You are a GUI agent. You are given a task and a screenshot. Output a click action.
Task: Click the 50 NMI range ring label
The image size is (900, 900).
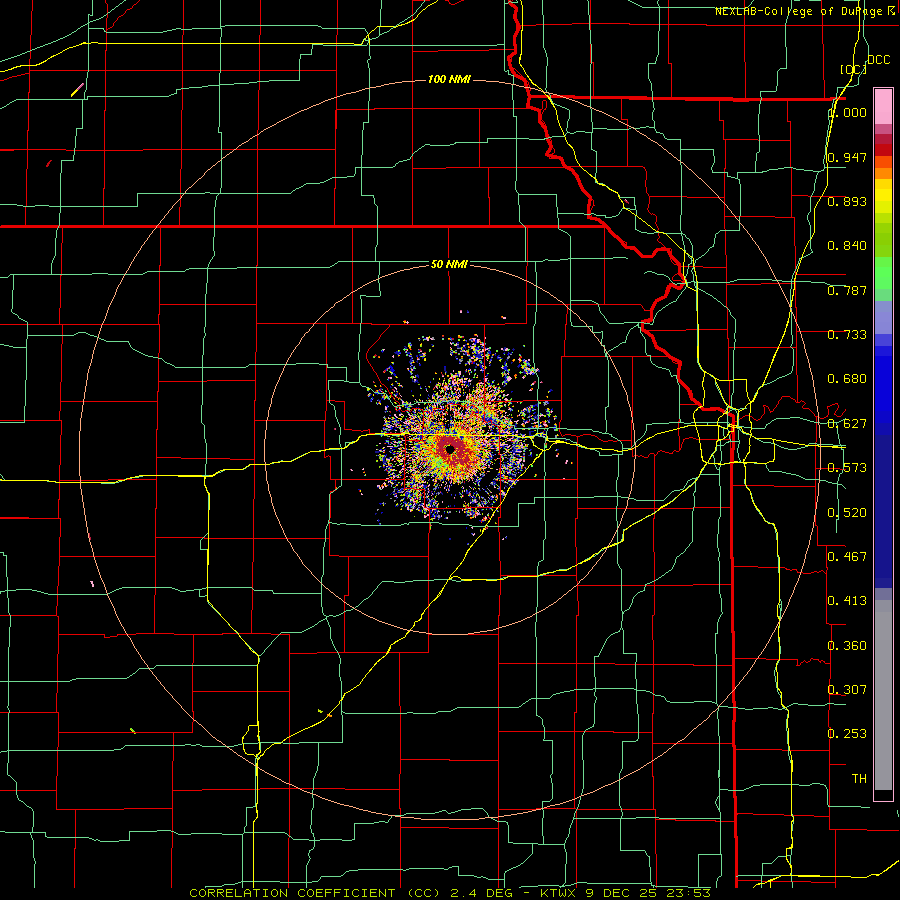tap(449, 265)
